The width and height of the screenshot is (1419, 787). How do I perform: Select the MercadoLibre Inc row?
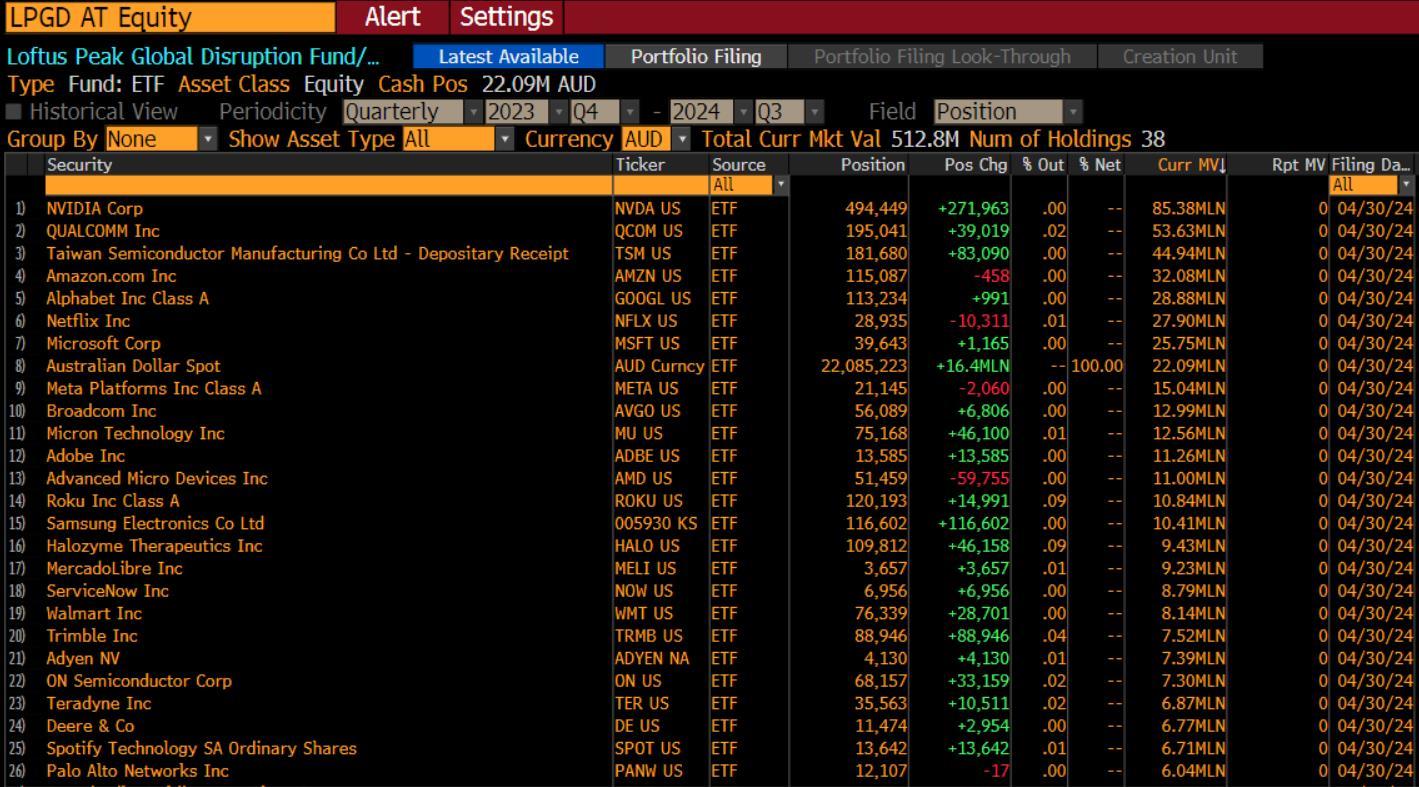pyautogui.click(x=709, y=568)
